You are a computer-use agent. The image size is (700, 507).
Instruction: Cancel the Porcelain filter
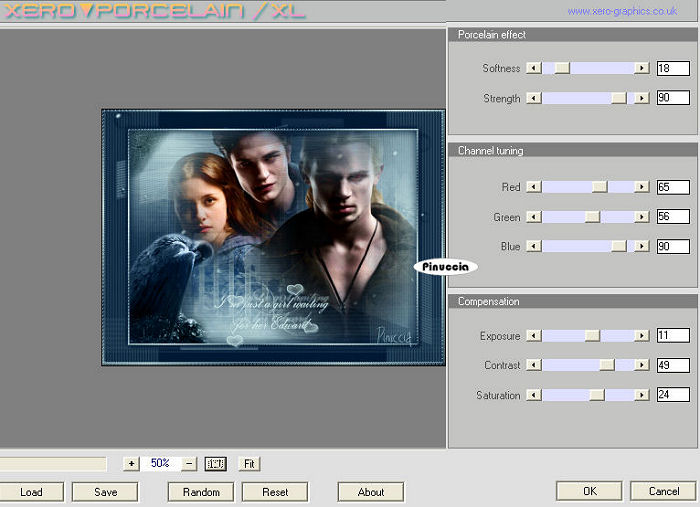tap(663, 491)
